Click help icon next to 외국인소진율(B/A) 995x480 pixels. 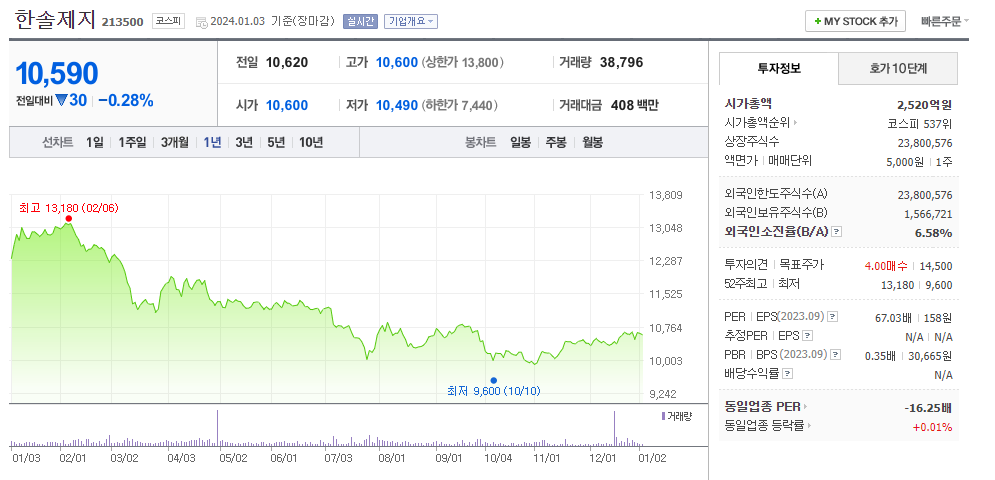836,232
